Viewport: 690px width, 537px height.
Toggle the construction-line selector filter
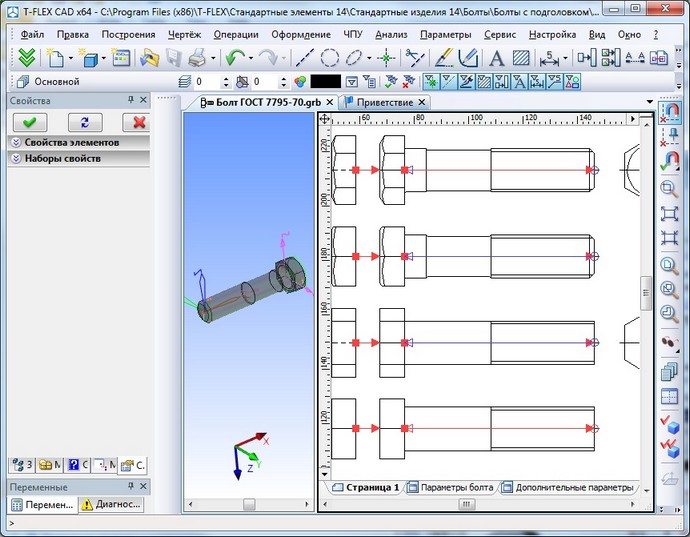(449, 82)
